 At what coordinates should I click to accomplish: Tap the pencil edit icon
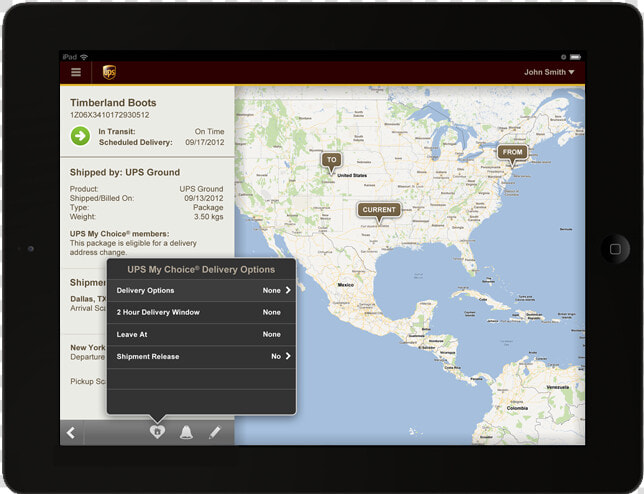click(x=215, y=432)
